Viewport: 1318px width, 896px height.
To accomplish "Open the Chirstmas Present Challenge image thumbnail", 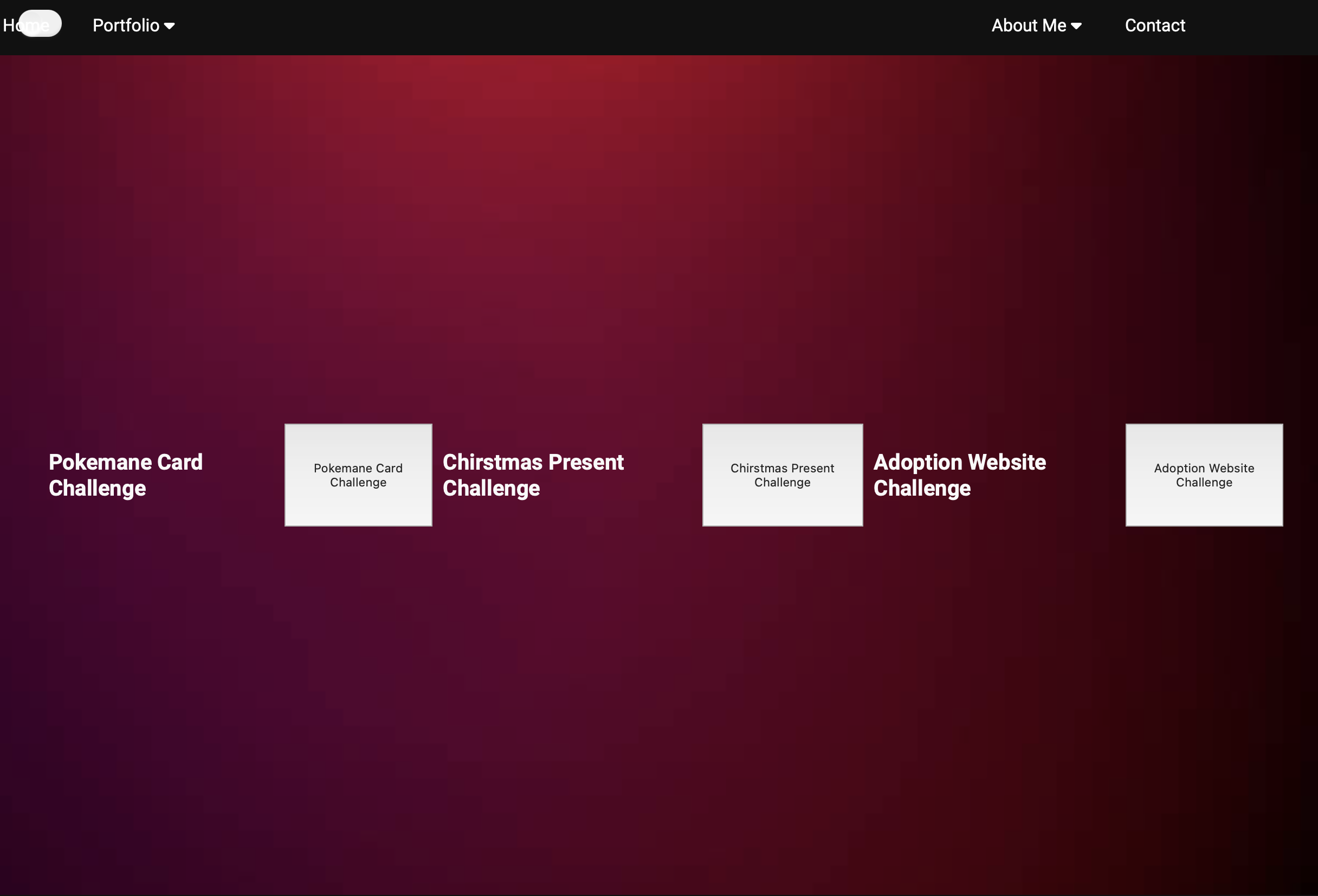I will click(x=782, y=475).
